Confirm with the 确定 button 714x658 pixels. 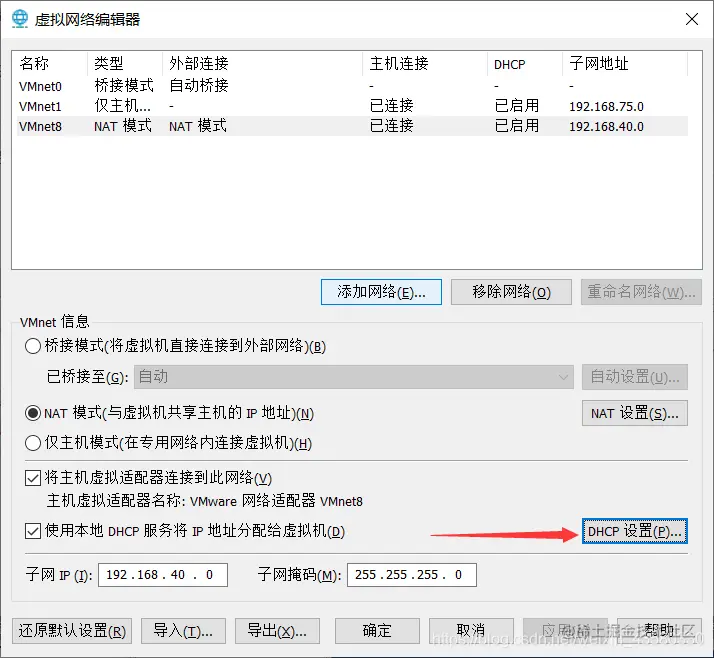tap(377, 631)
